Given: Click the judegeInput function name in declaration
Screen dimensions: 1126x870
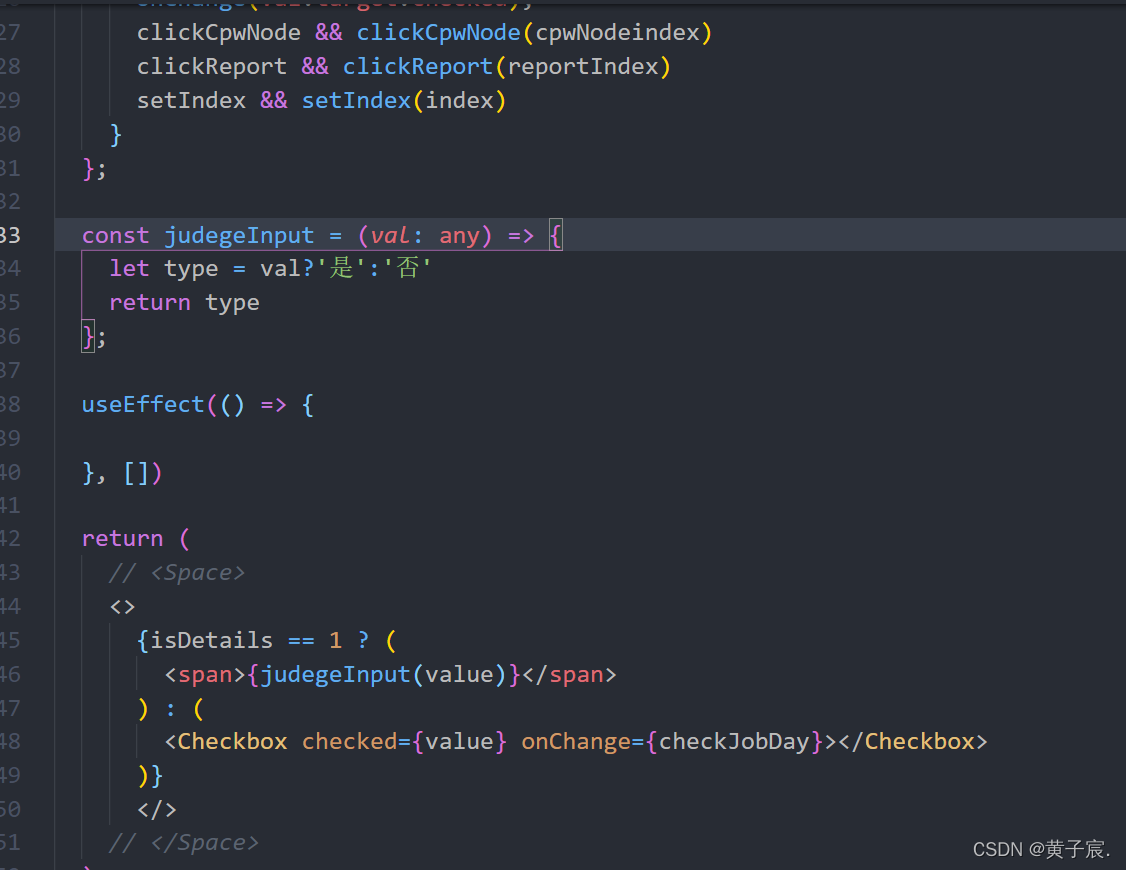Looking at the screenshot, I should (239, 235).
